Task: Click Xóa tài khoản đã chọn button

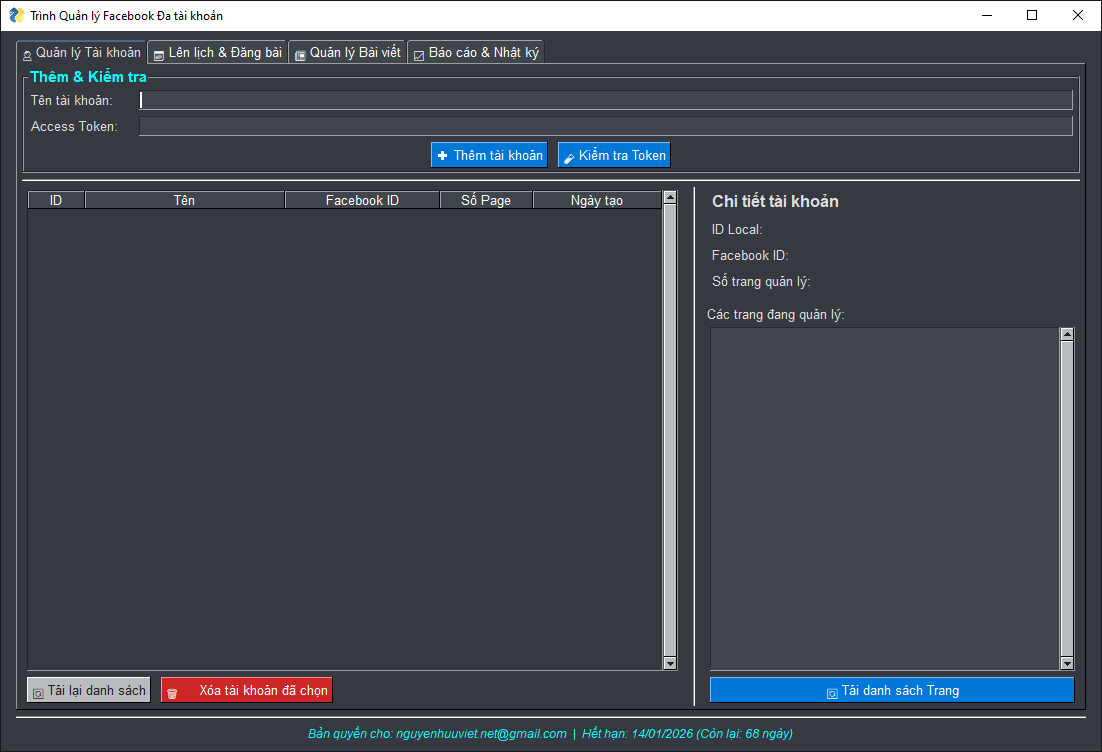Action: [x=247, y=690]
